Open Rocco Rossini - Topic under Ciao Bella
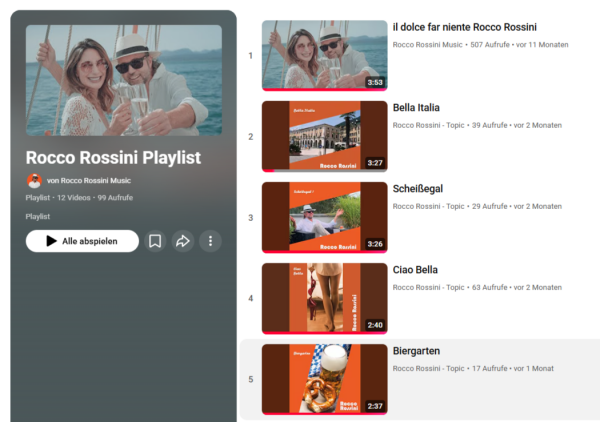The image size is (600, 422). click(428, 288)
